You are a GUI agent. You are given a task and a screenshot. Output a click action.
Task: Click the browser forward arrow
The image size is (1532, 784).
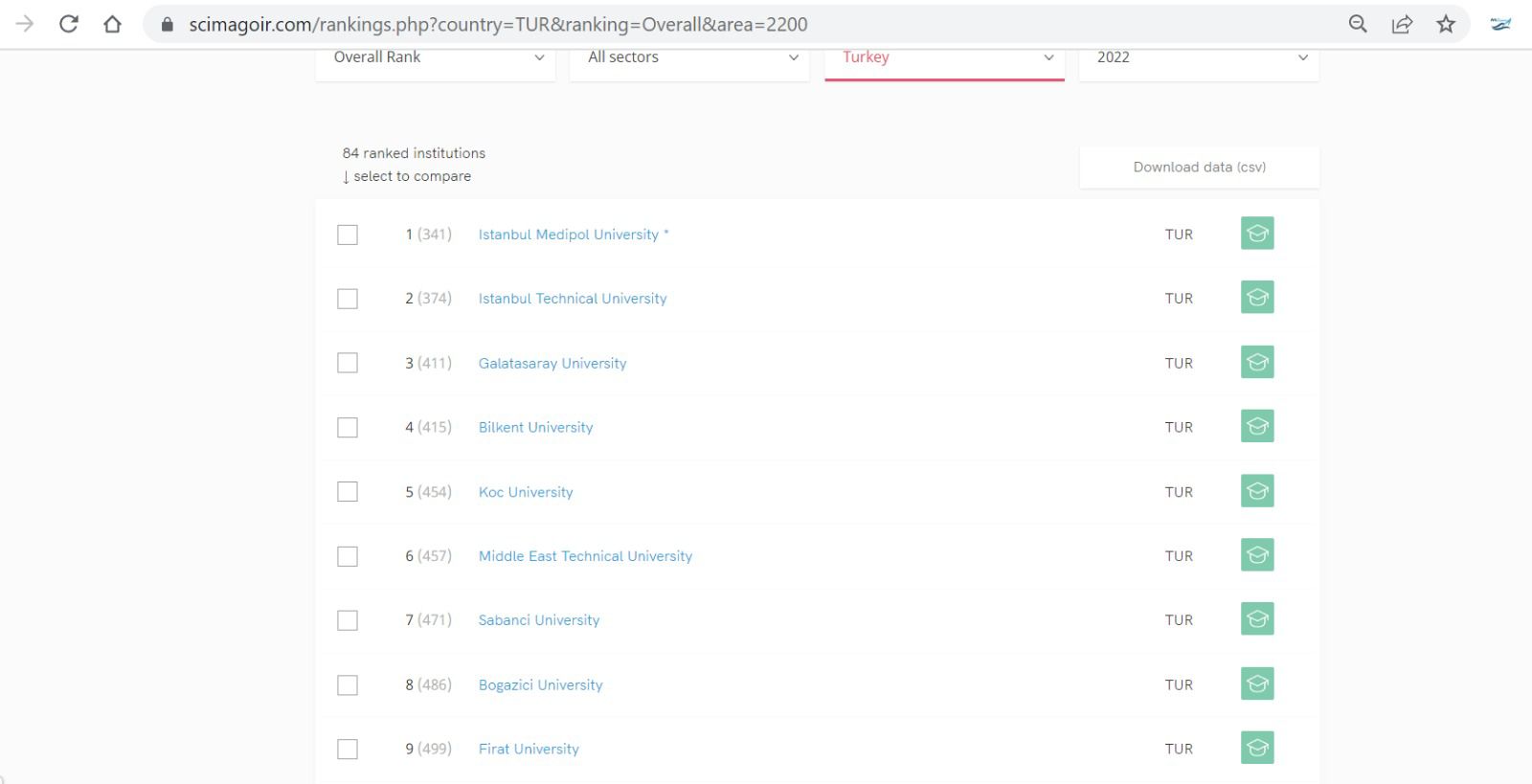point(25,24)
